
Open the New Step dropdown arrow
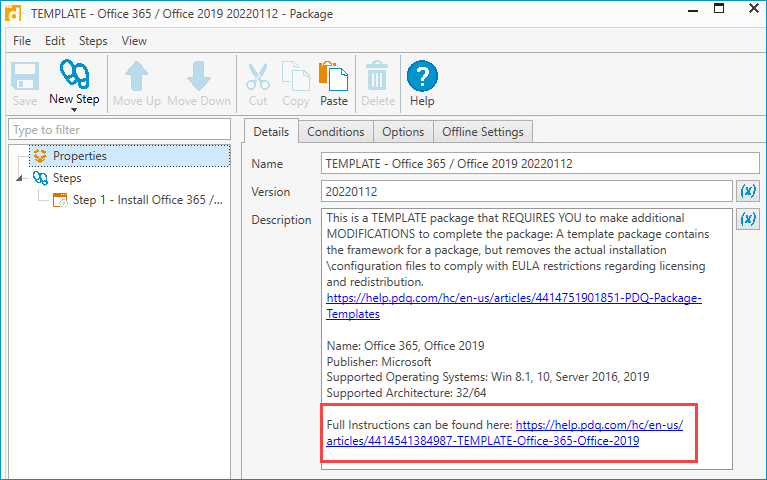pos(74,110)
